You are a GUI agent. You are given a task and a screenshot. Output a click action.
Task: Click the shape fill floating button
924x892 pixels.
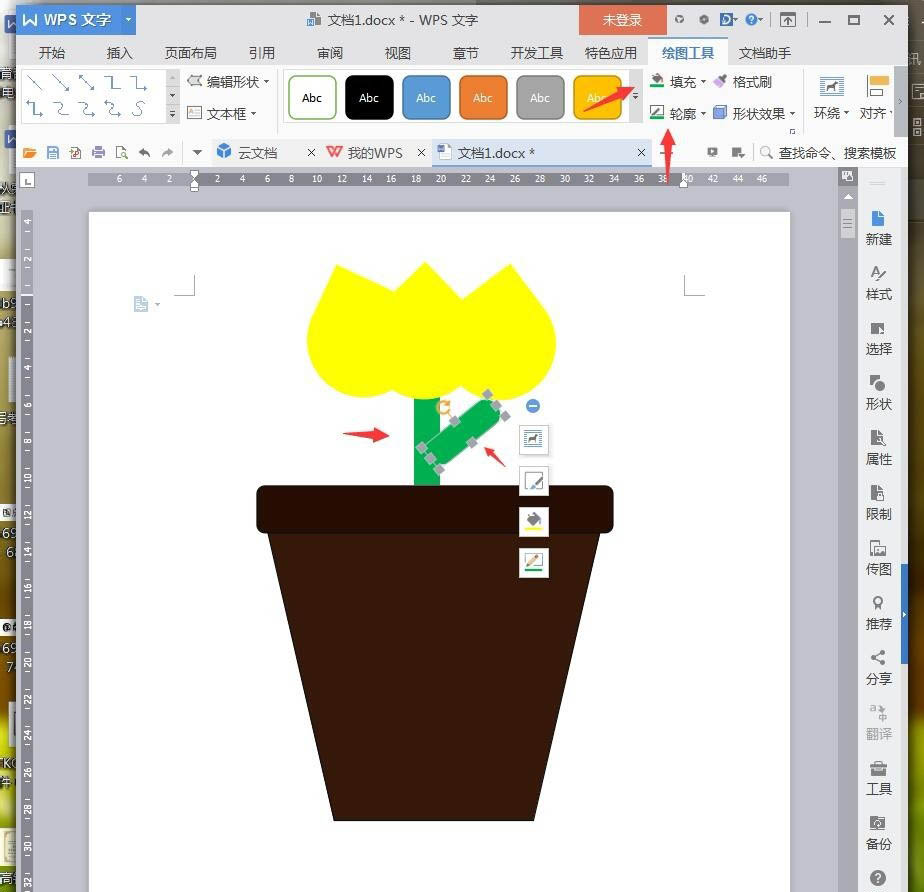click(533, 521)
